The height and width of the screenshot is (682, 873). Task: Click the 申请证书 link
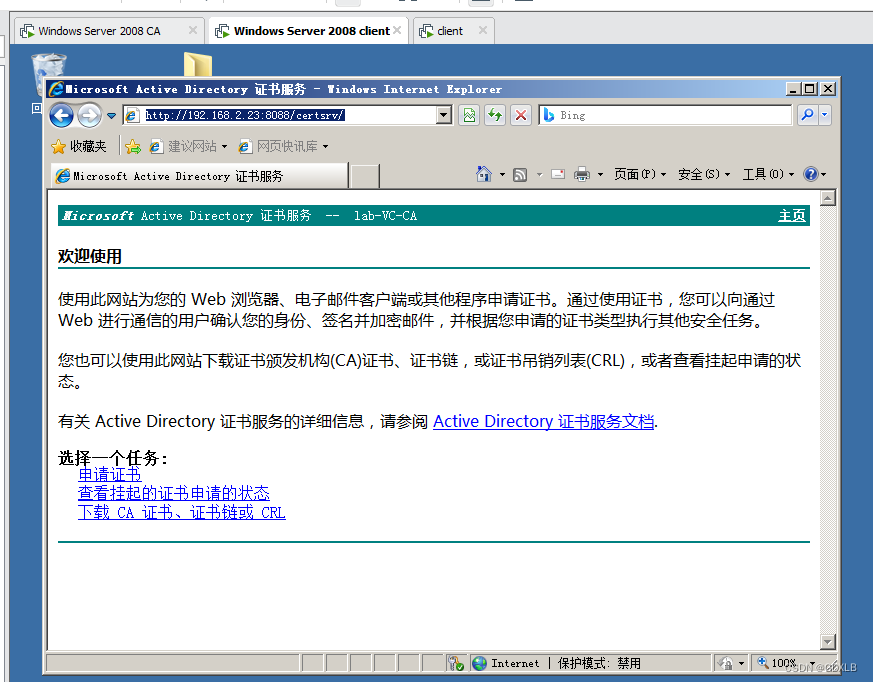110,474
